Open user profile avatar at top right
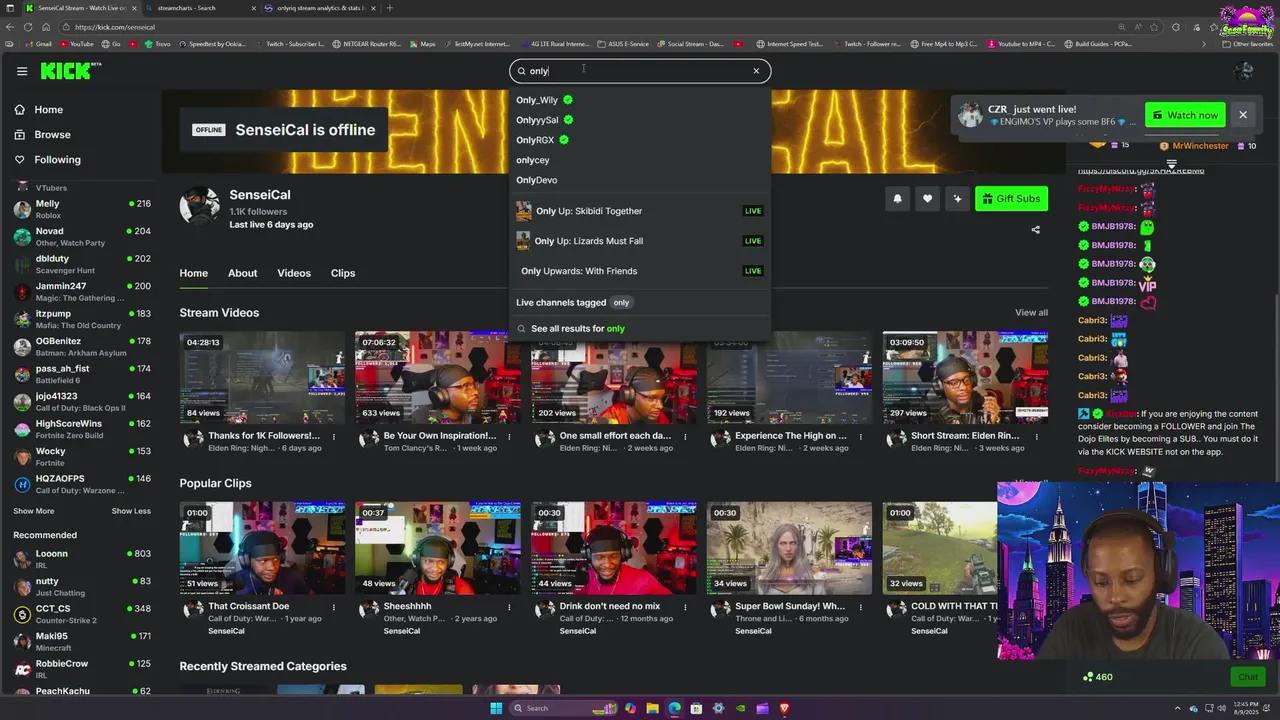 1243,71
